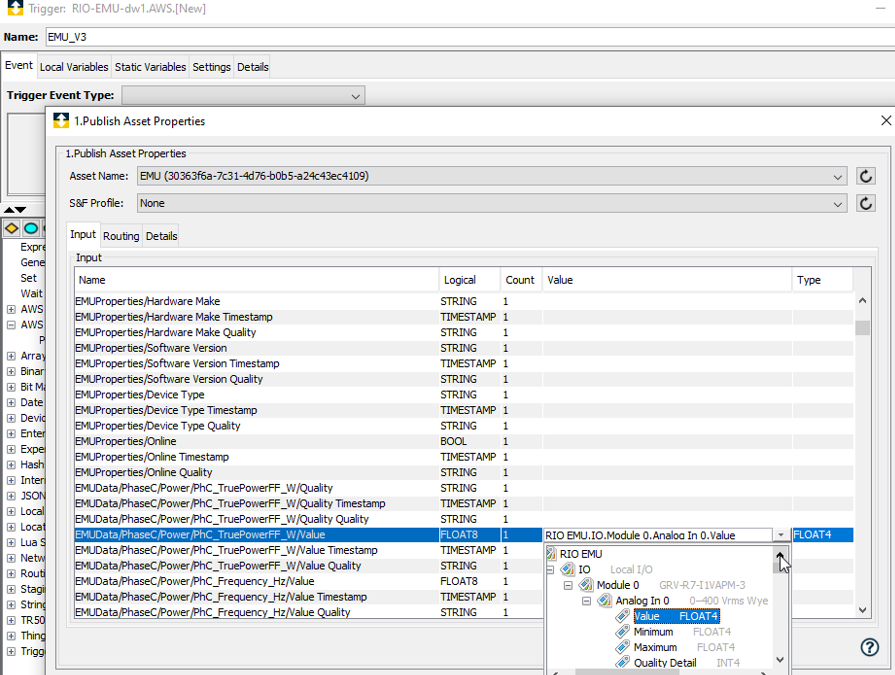Click the Count column header
The image size is (895, 675).
(x=521, y=280)
